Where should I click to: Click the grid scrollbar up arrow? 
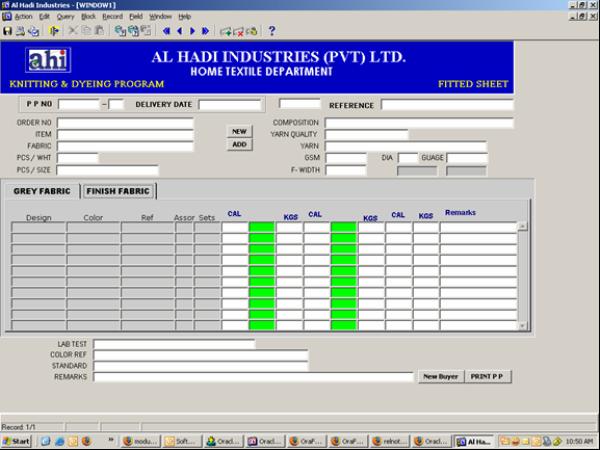tap(522, 226)
